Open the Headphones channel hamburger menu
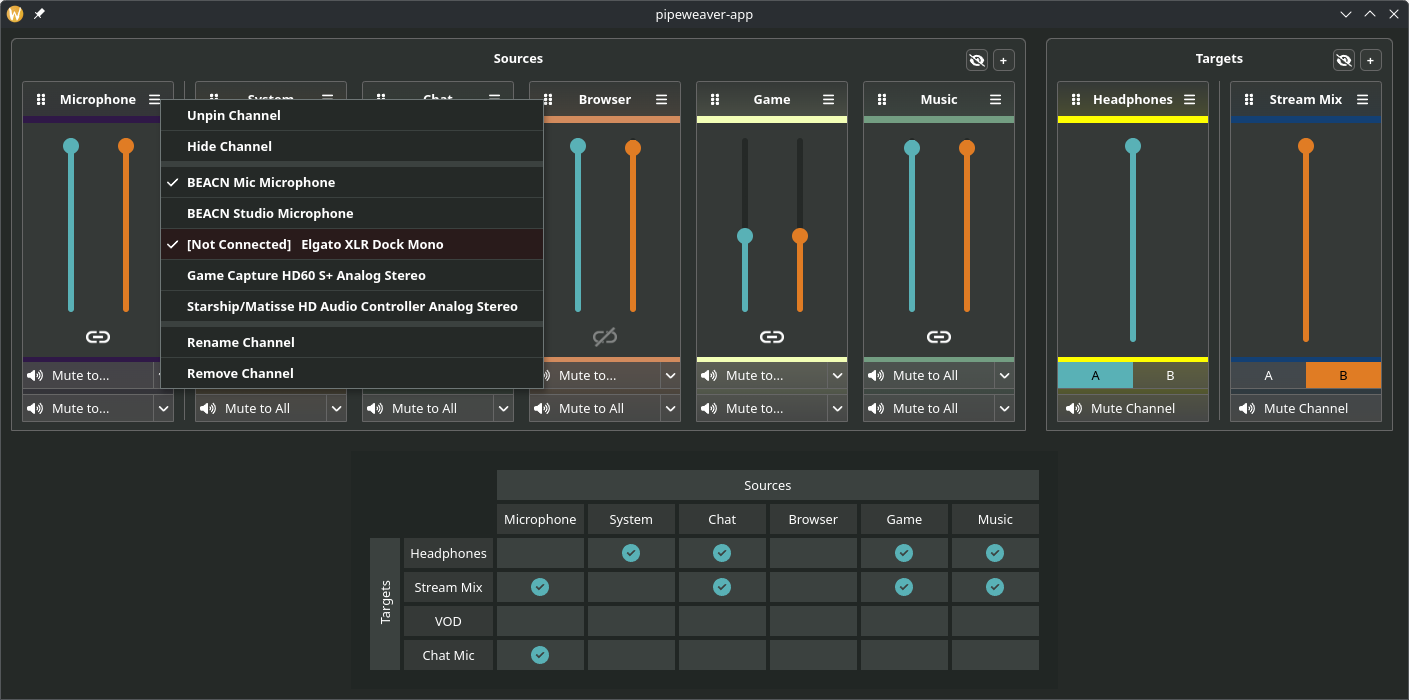 tap(1189, 100)
